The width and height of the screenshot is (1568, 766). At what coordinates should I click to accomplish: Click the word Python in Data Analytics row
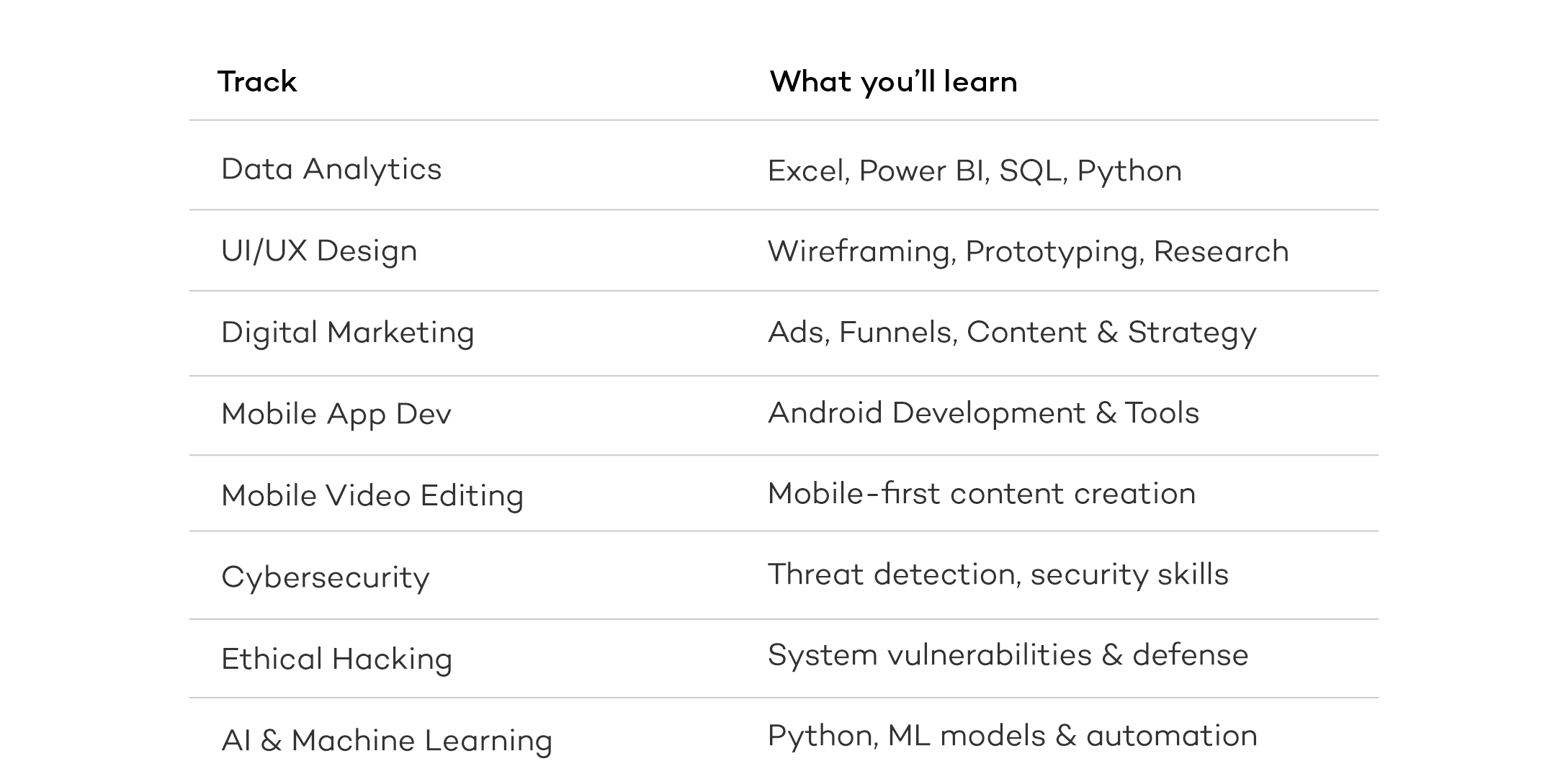1129,172
